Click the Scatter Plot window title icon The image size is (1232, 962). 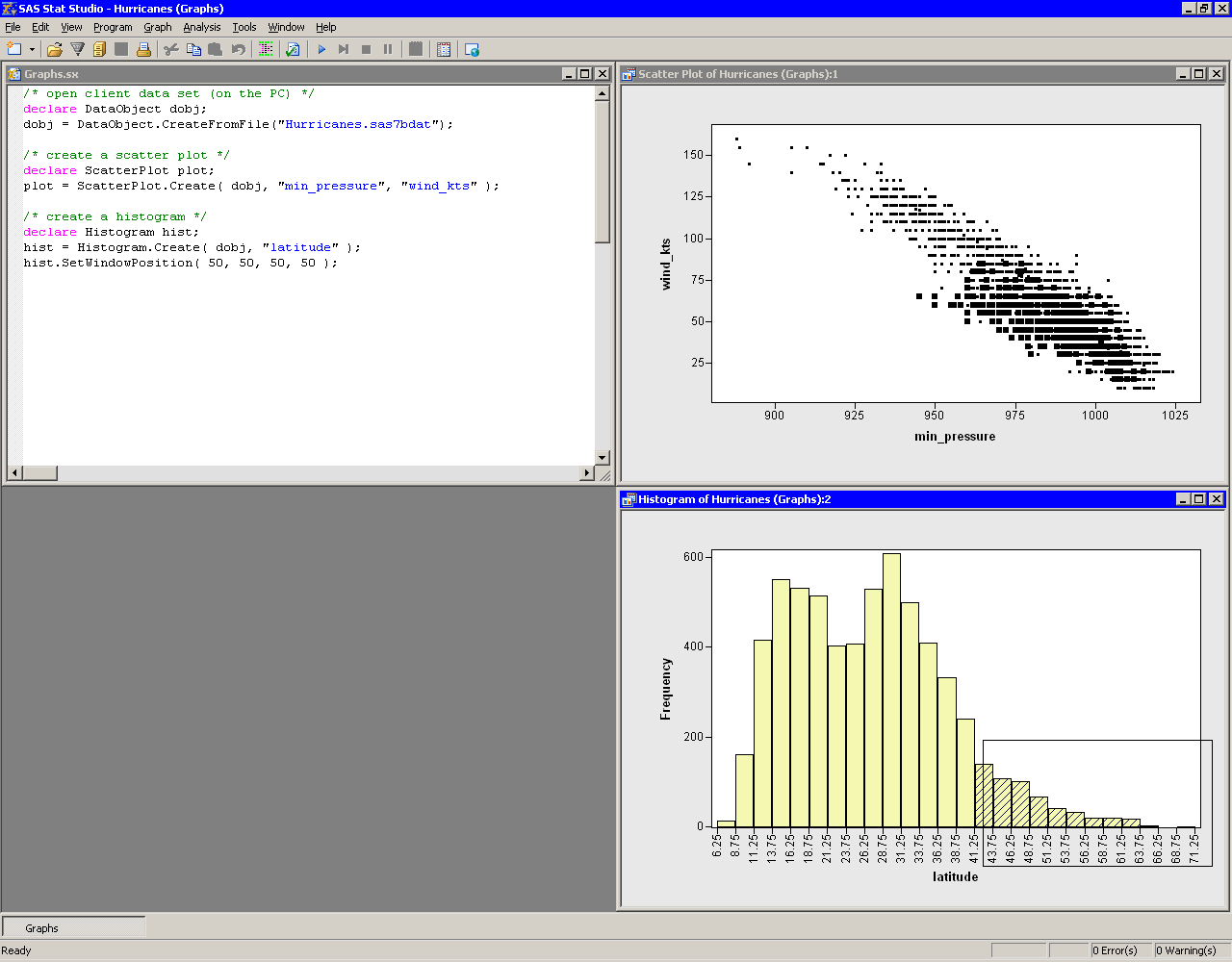coord(629,74)
